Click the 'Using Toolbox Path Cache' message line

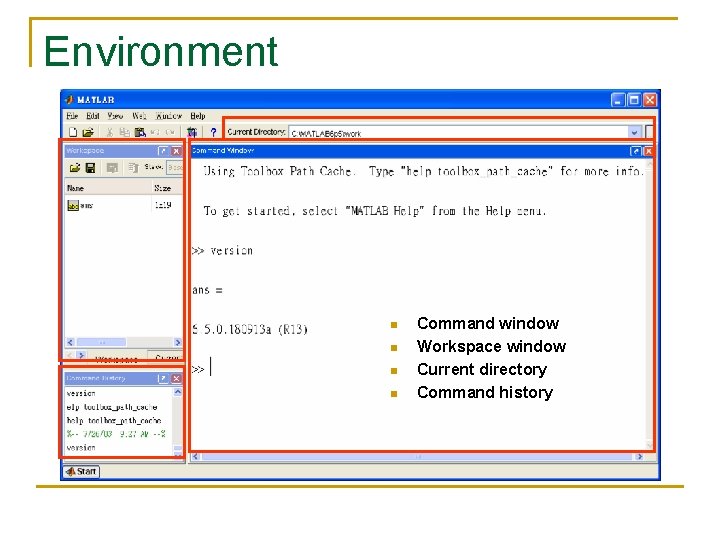[x=422, y=171]
